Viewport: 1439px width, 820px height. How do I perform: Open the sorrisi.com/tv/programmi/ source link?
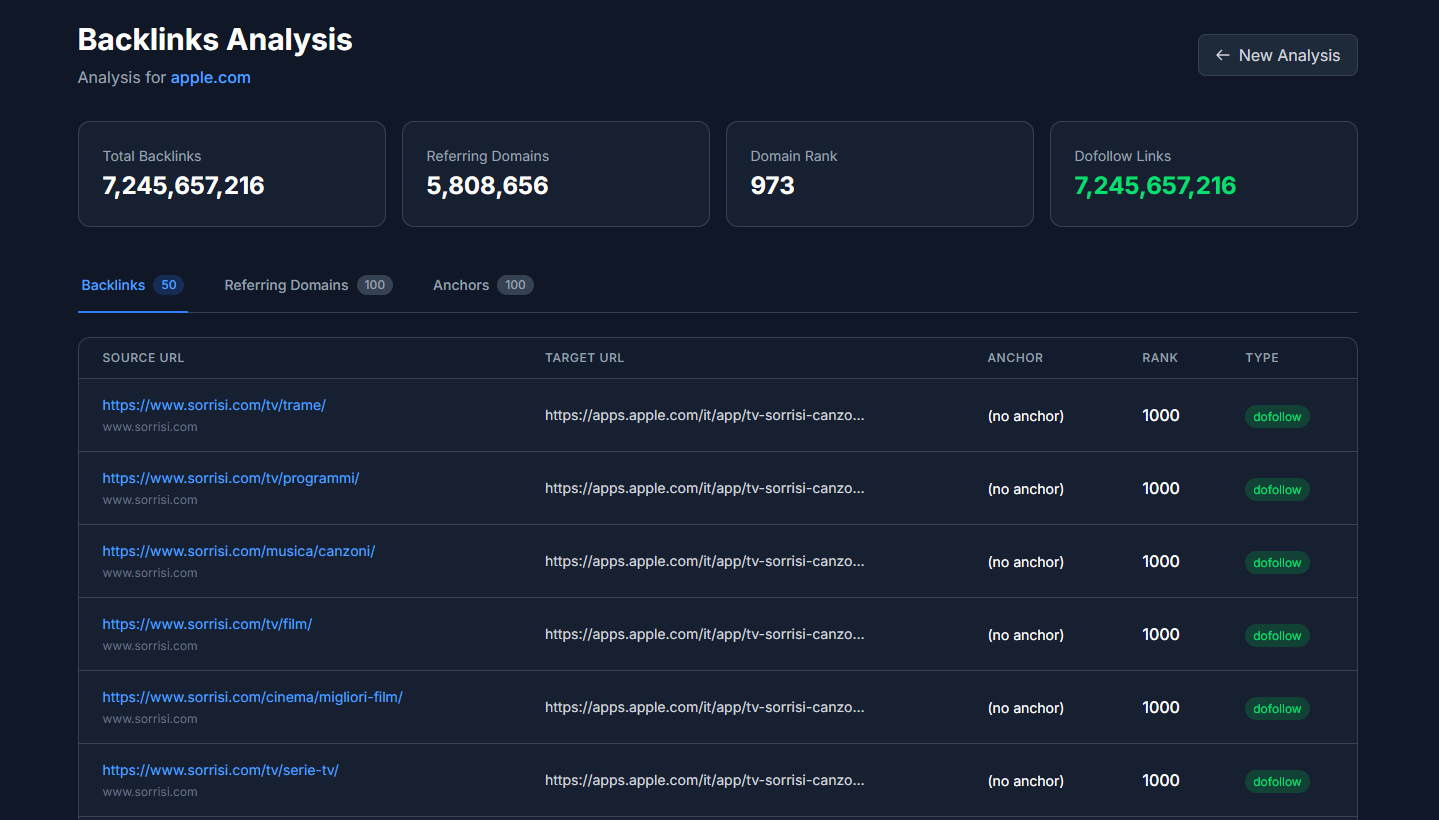[x=230, y=478]
